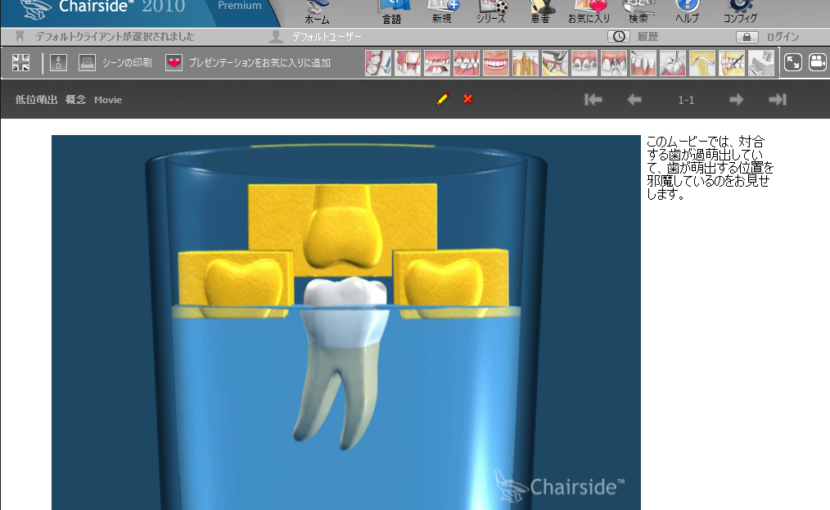The height and width of the screenshot is (510, 830).
Task: Open コンフィグ configuration settings
Action: [740, 13]
